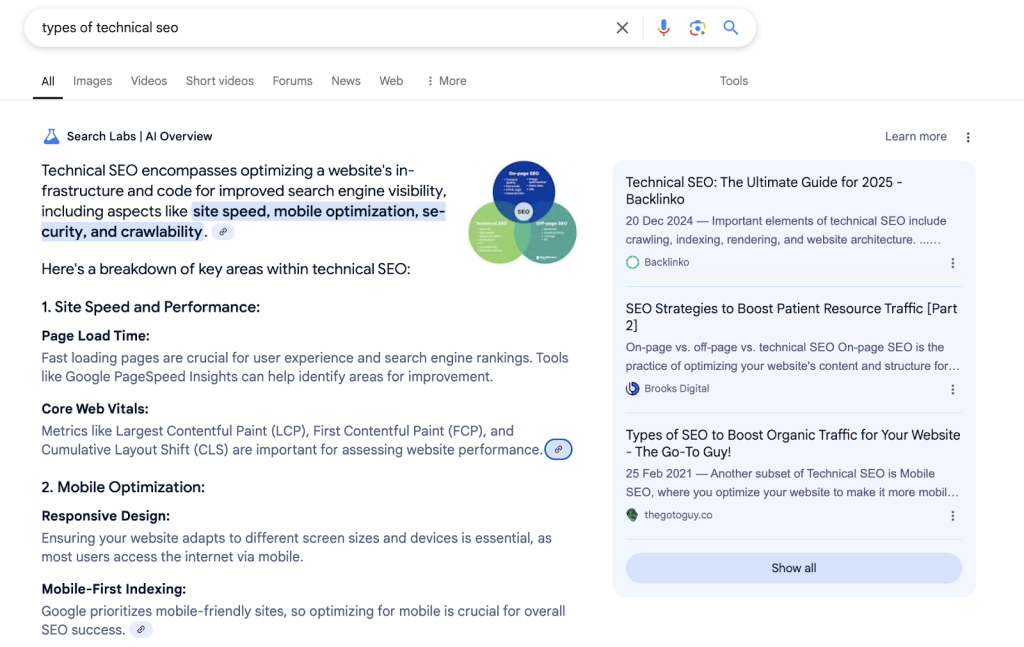Click the thegotoguy.co site icon
The image size is (1024, 647).
pos(631,514)
